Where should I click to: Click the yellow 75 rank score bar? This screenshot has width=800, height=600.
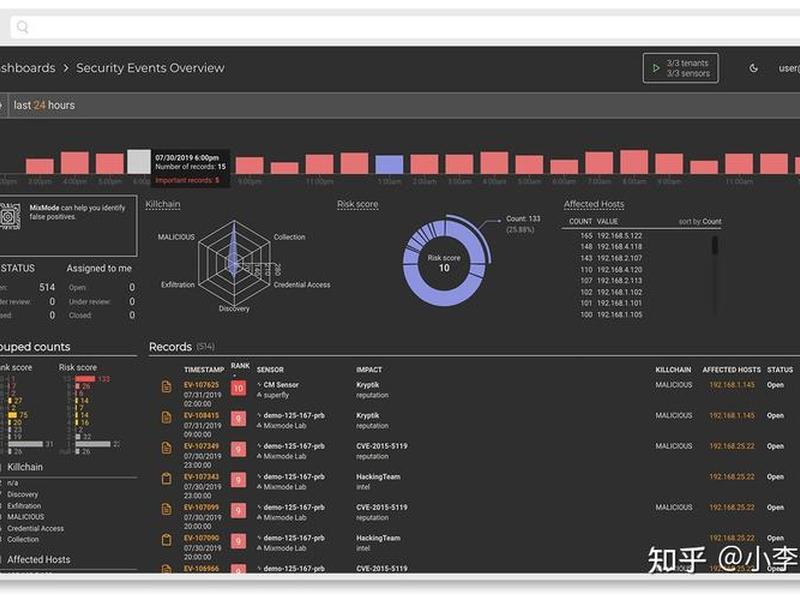(x=13, y=415)
